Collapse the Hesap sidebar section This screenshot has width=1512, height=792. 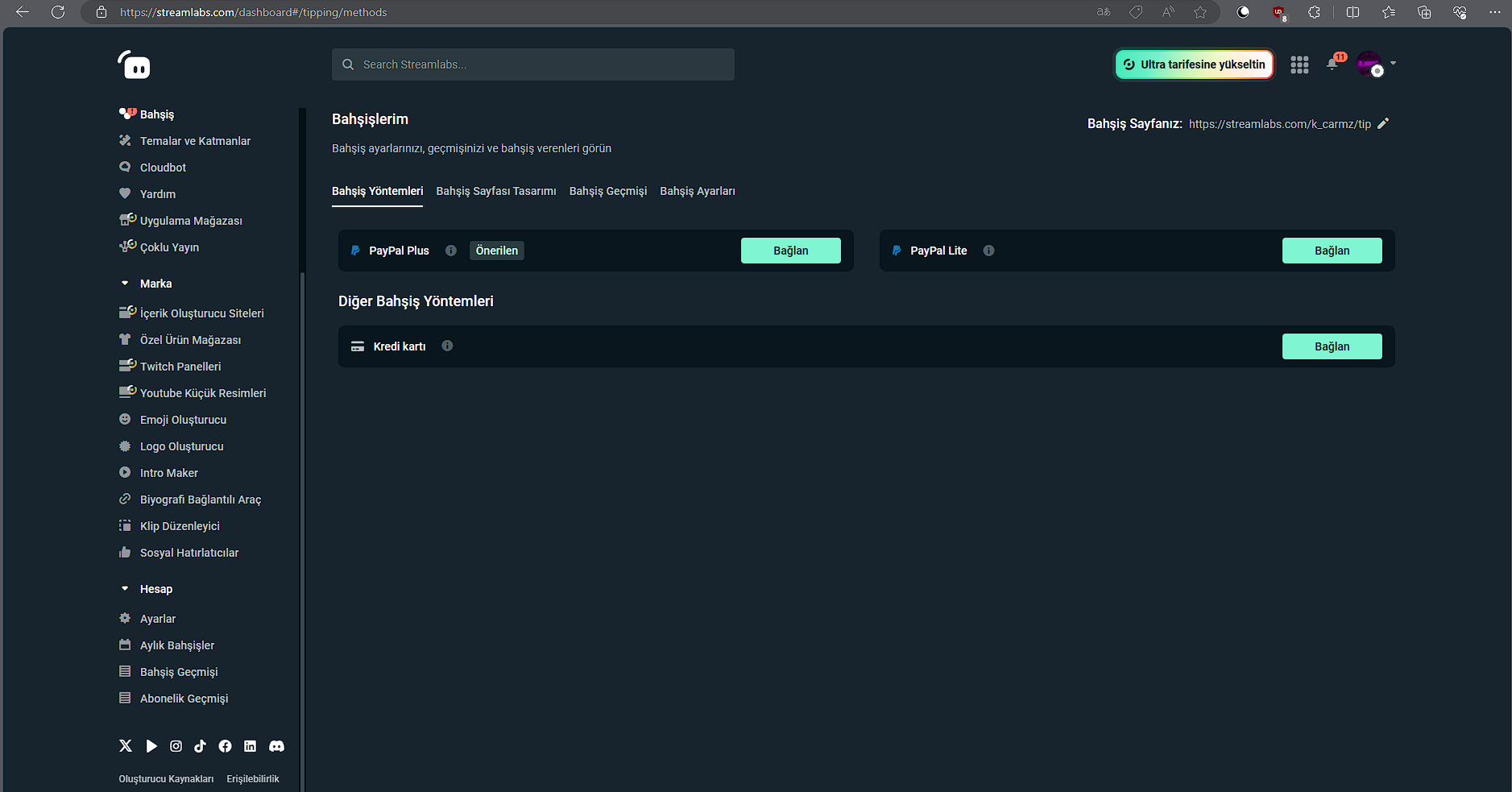[x=125, y=589]
